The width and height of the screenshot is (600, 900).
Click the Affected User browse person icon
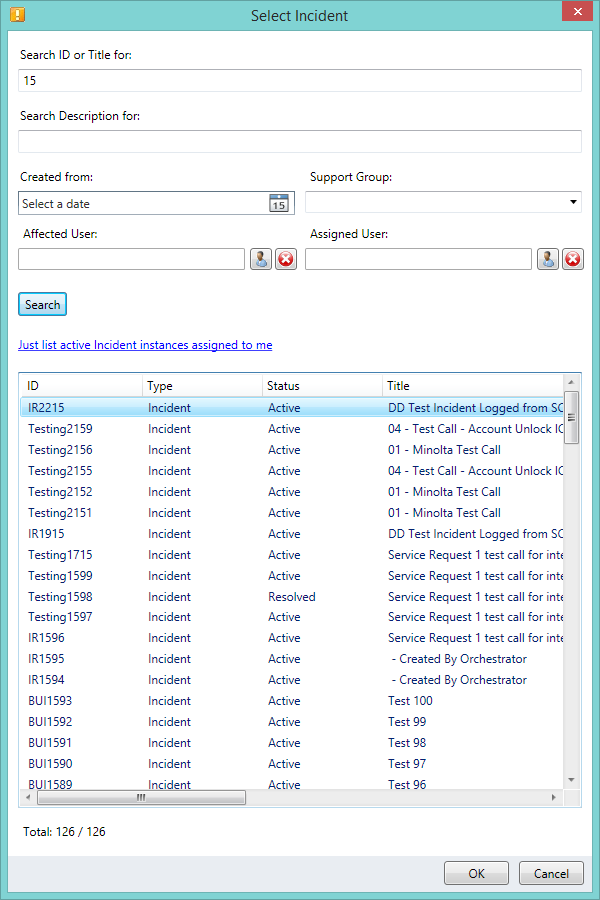(261, 259)
